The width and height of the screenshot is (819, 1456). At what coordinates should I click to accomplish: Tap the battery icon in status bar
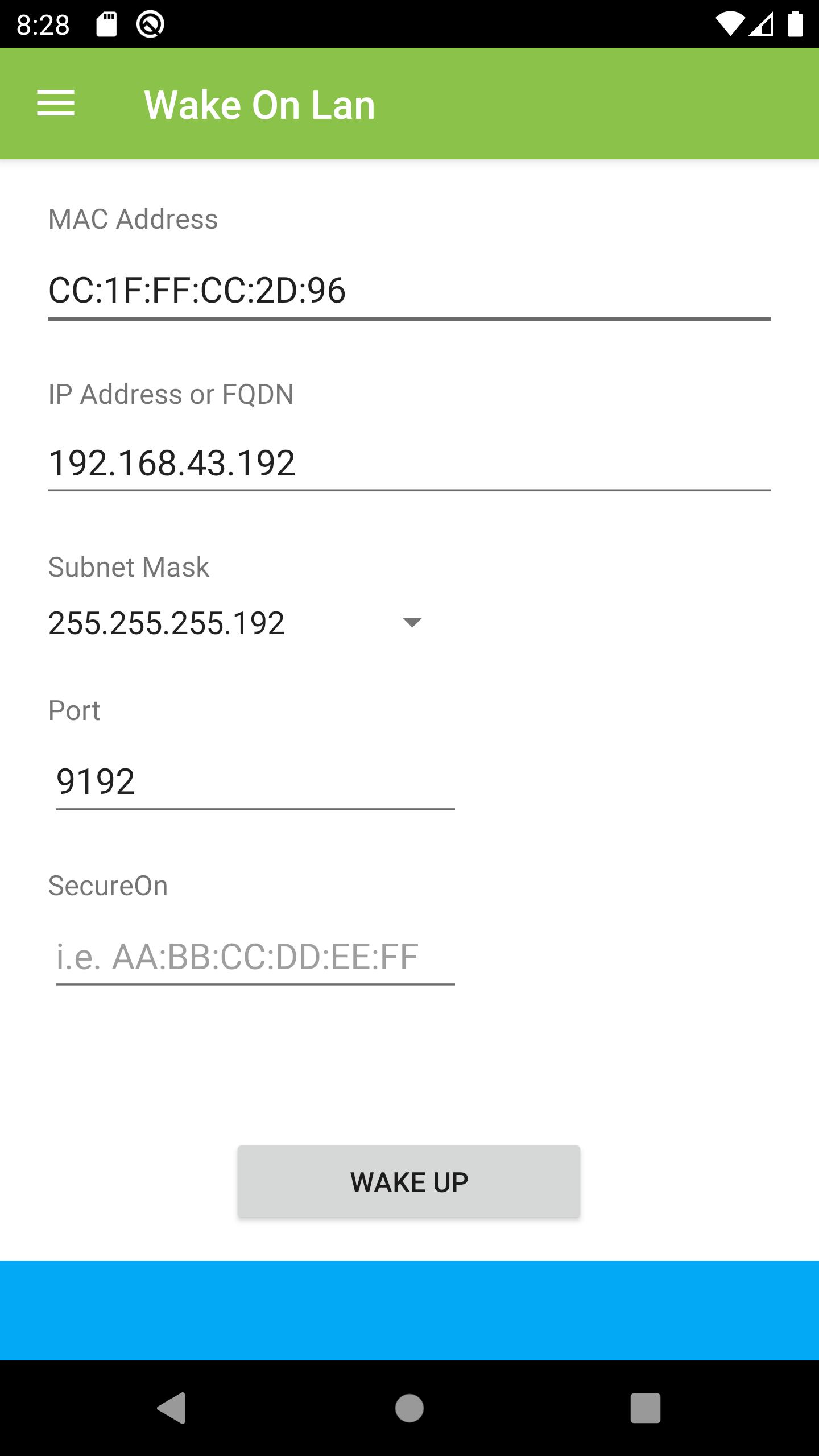tap(795, 24)
